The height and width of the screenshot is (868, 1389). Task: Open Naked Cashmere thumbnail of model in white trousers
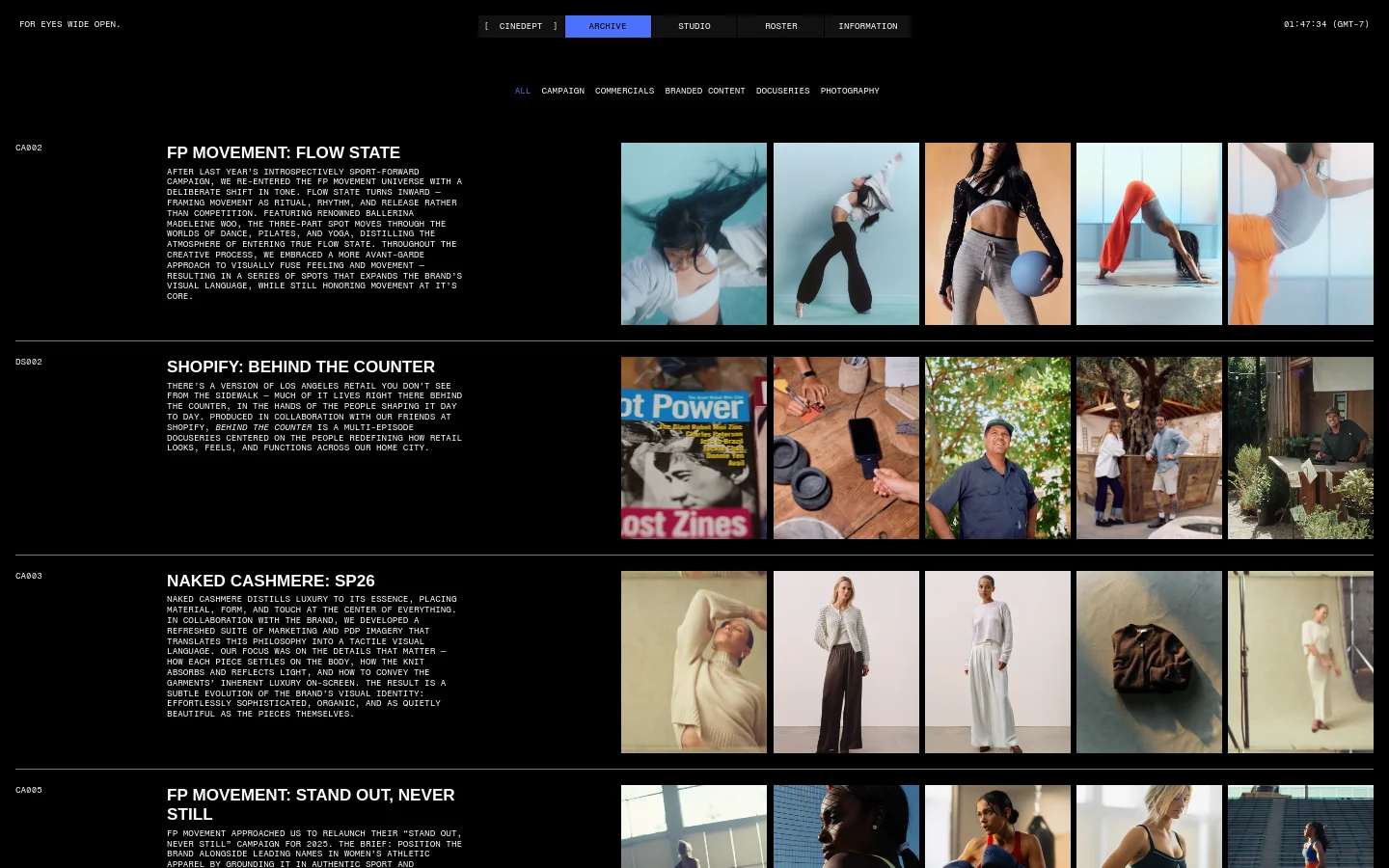997,662
